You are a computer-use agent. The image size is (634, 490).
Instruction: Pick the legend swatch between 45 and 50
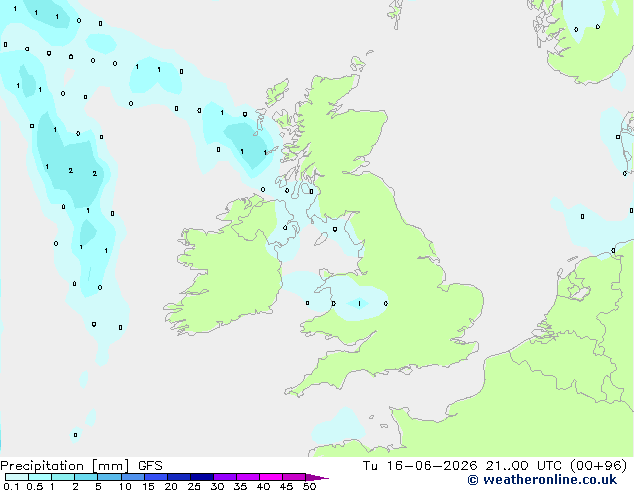point(294,477)
